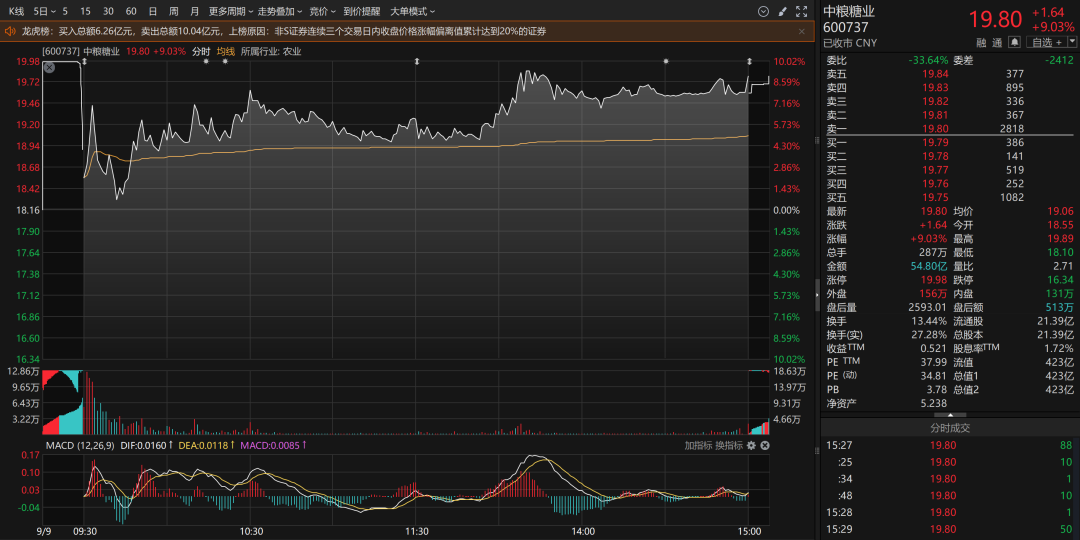Click the event marker at 09:30
The image size is (1080, 540).
click(x=84, y=62)
